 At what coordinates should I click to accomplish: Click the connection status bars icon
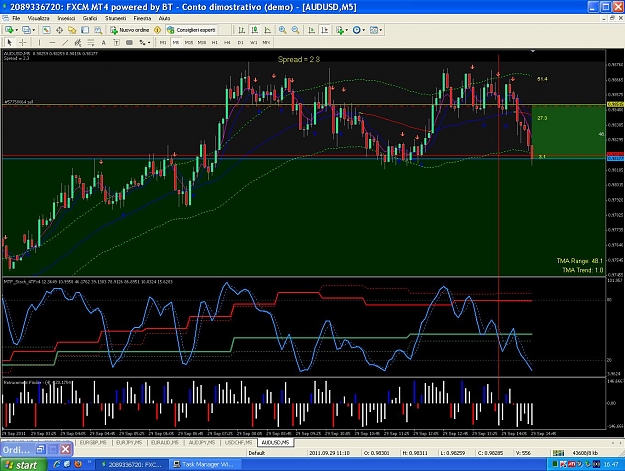point(558,453)
